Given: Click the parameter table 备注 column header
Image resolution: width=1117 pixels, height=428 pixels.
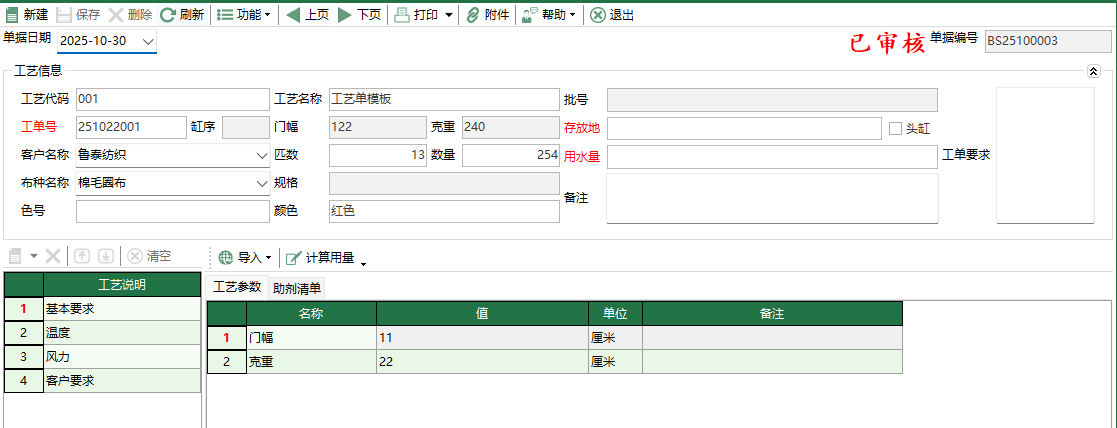Looking at the screenshot, I should [772, 313].
